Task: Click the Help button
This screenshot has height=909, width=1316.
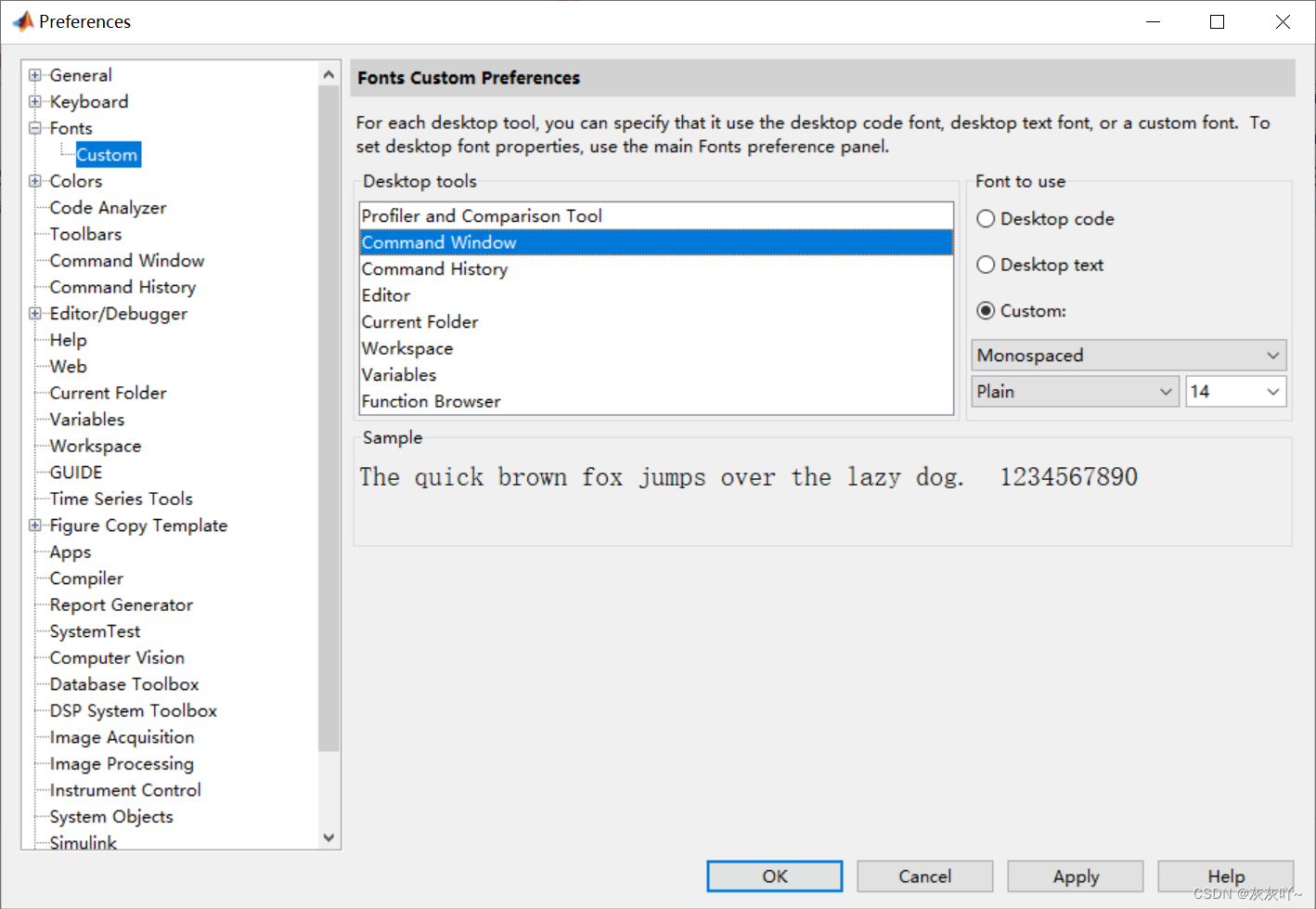Action: click(1226, 877)
